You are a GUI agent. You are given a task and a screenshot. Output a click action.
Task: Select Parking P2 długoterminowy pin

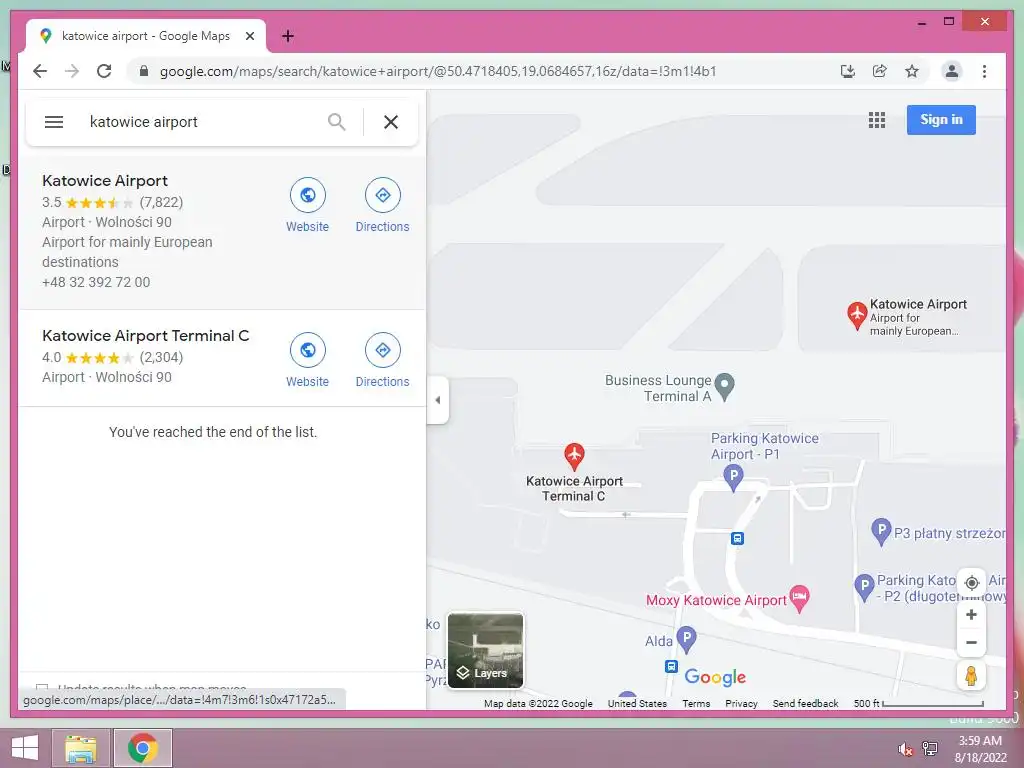(864, 587)
